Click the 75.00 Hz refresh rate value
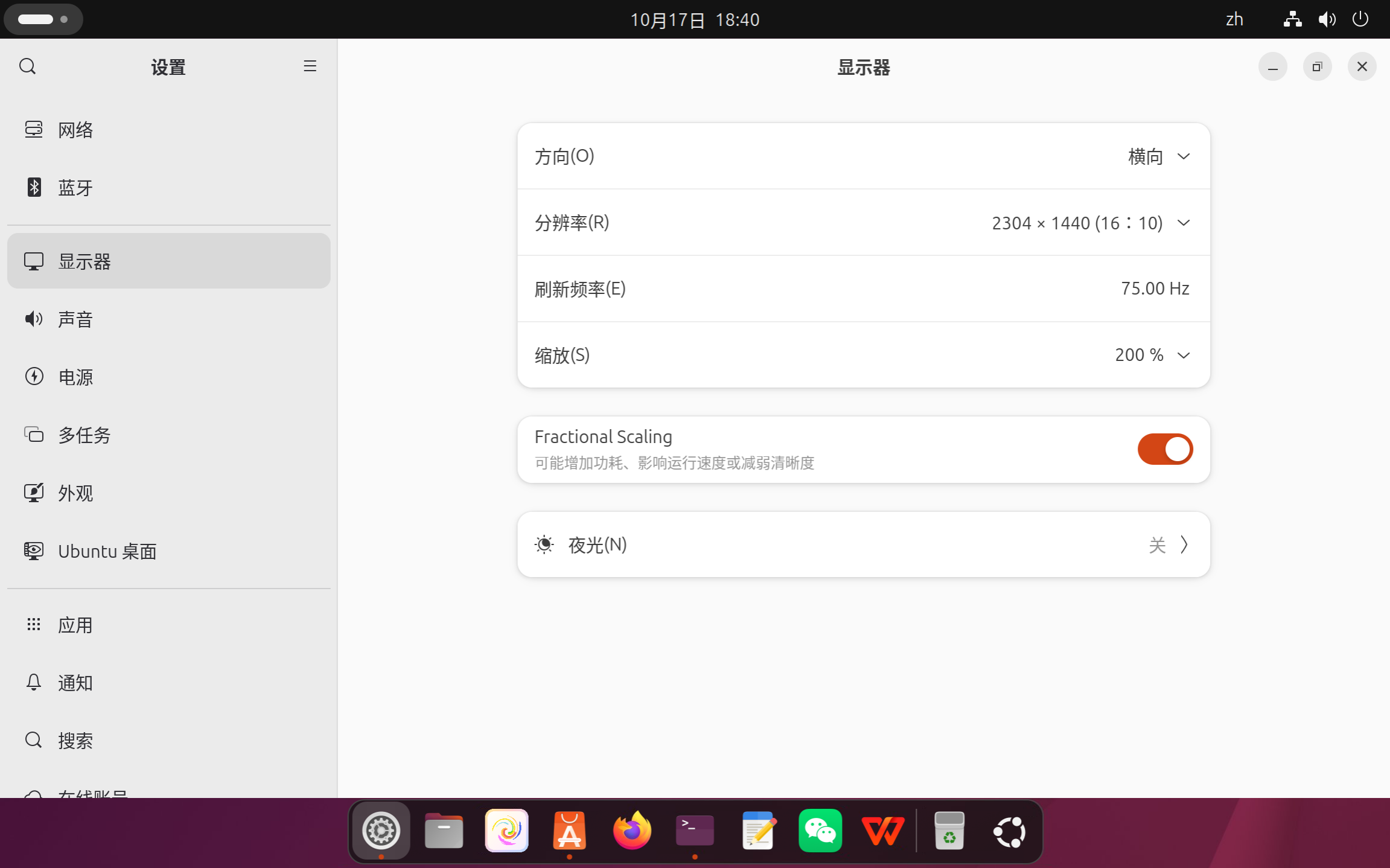1390x868 pixels. tap(1155, 289)
